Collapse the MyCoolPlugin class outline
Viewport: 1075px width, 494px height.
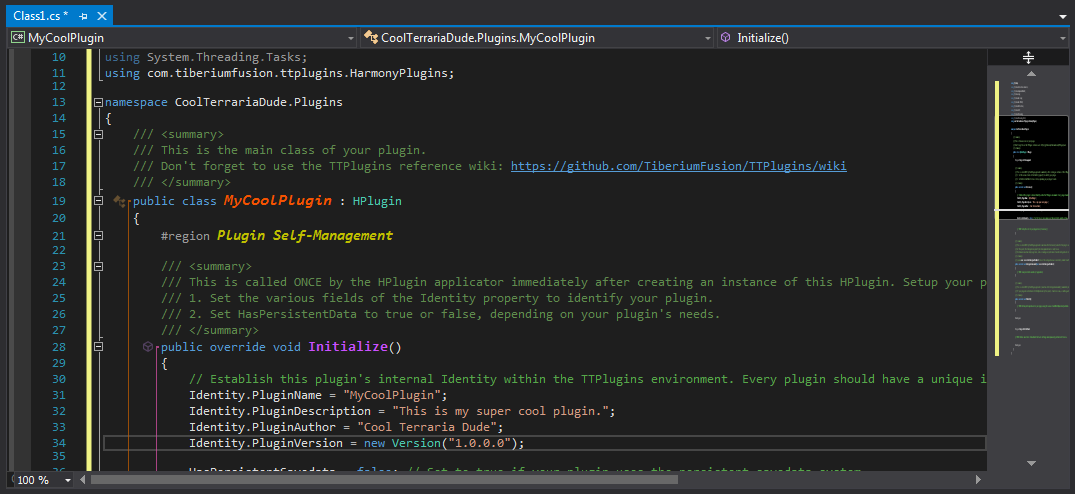coord(98,201)
